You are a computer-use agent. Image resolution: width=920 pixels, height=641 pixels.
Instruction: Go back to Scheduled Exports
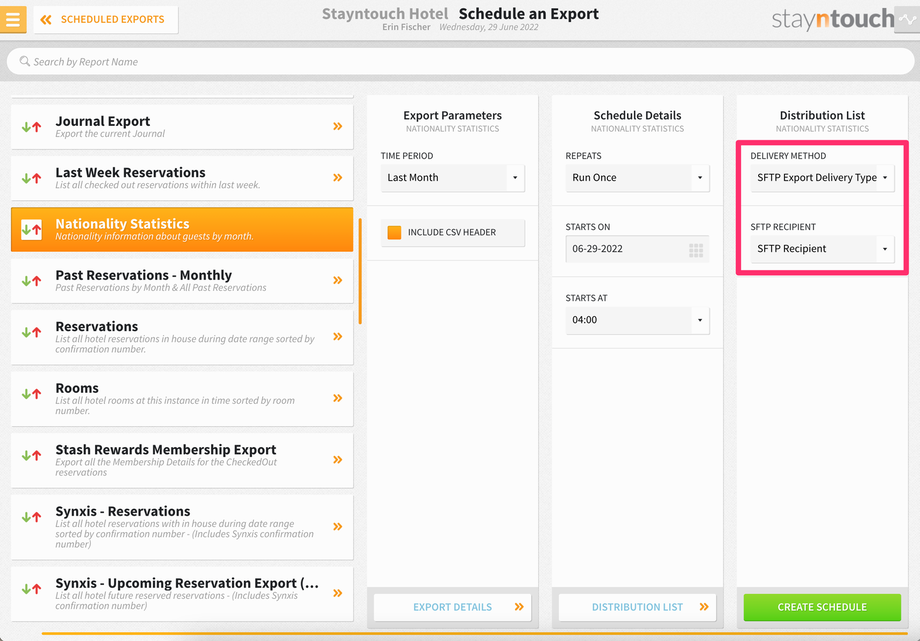pyautogui.click(x=106, y=19)
